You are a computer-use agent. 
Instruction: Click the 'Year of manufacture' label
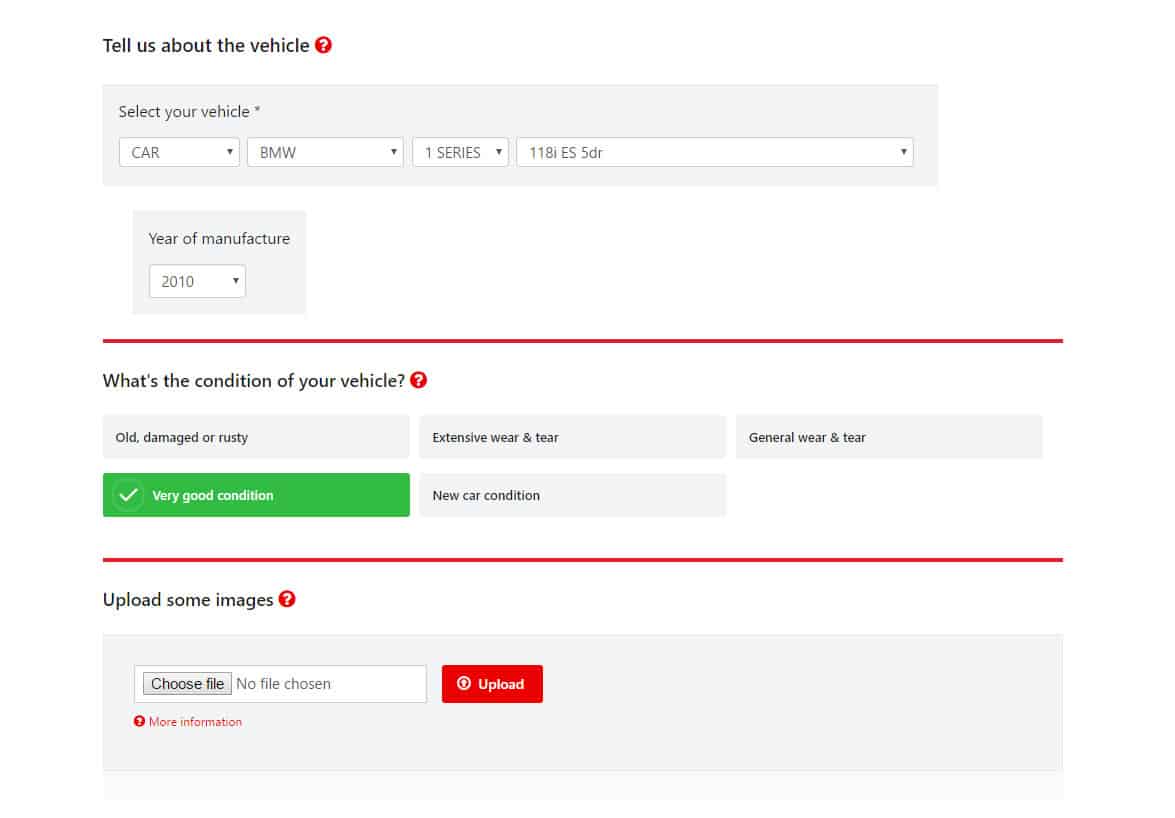click(219, 239)
